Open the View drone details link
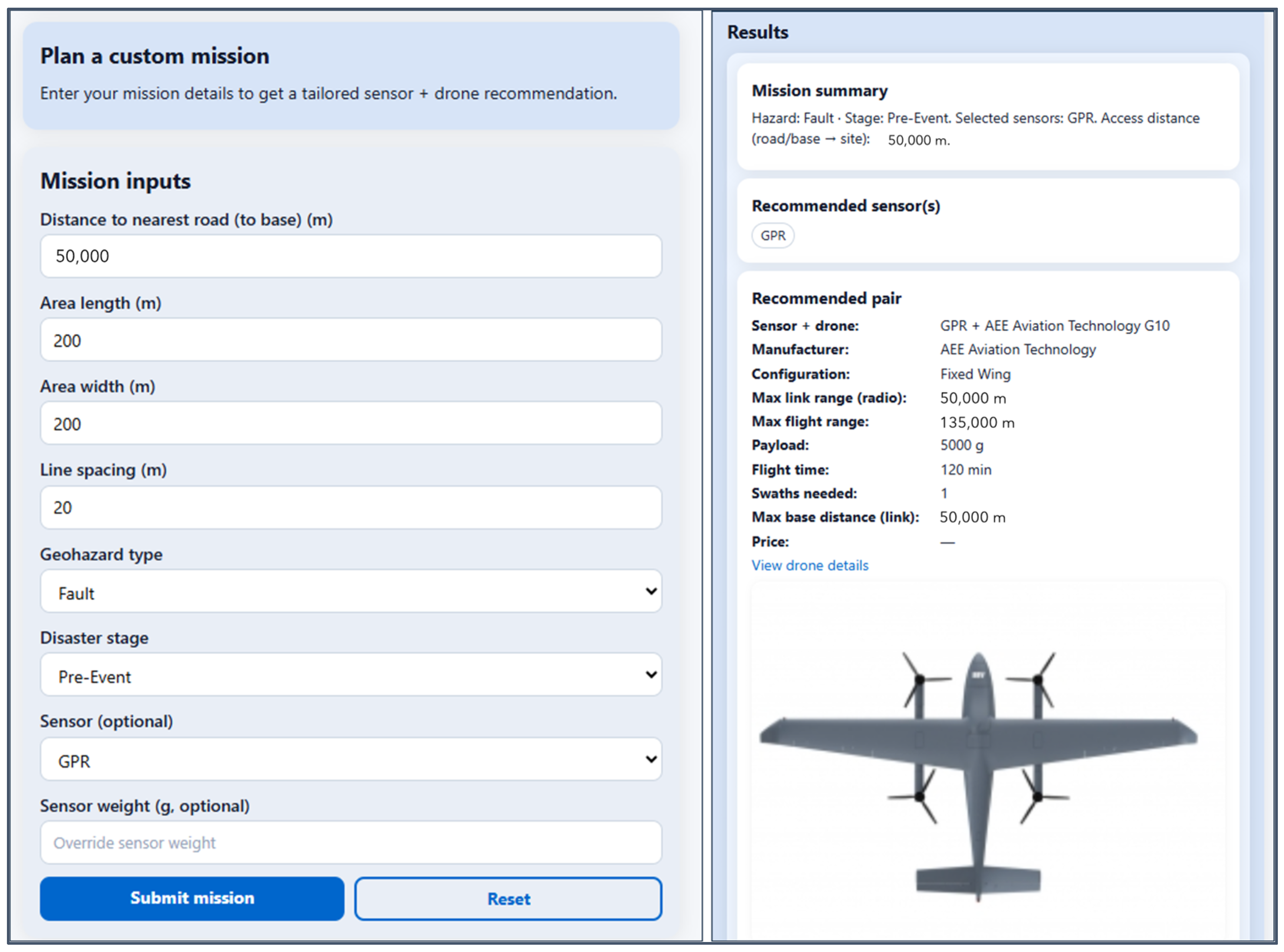The width and height of the screenshot is (1284, 952). point(809,566)
